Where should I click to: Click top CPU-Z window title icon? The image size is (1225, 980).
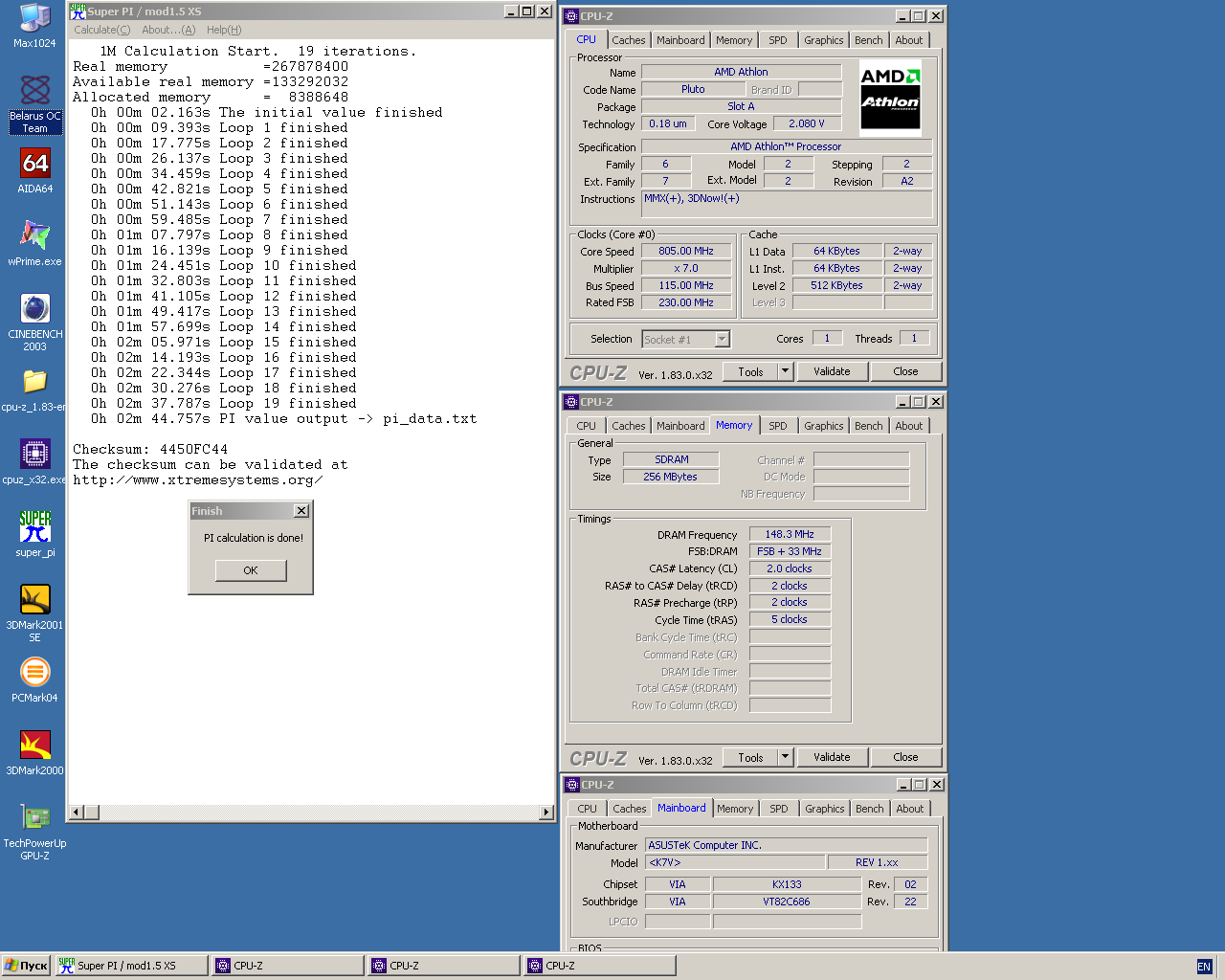coord(571,16)
